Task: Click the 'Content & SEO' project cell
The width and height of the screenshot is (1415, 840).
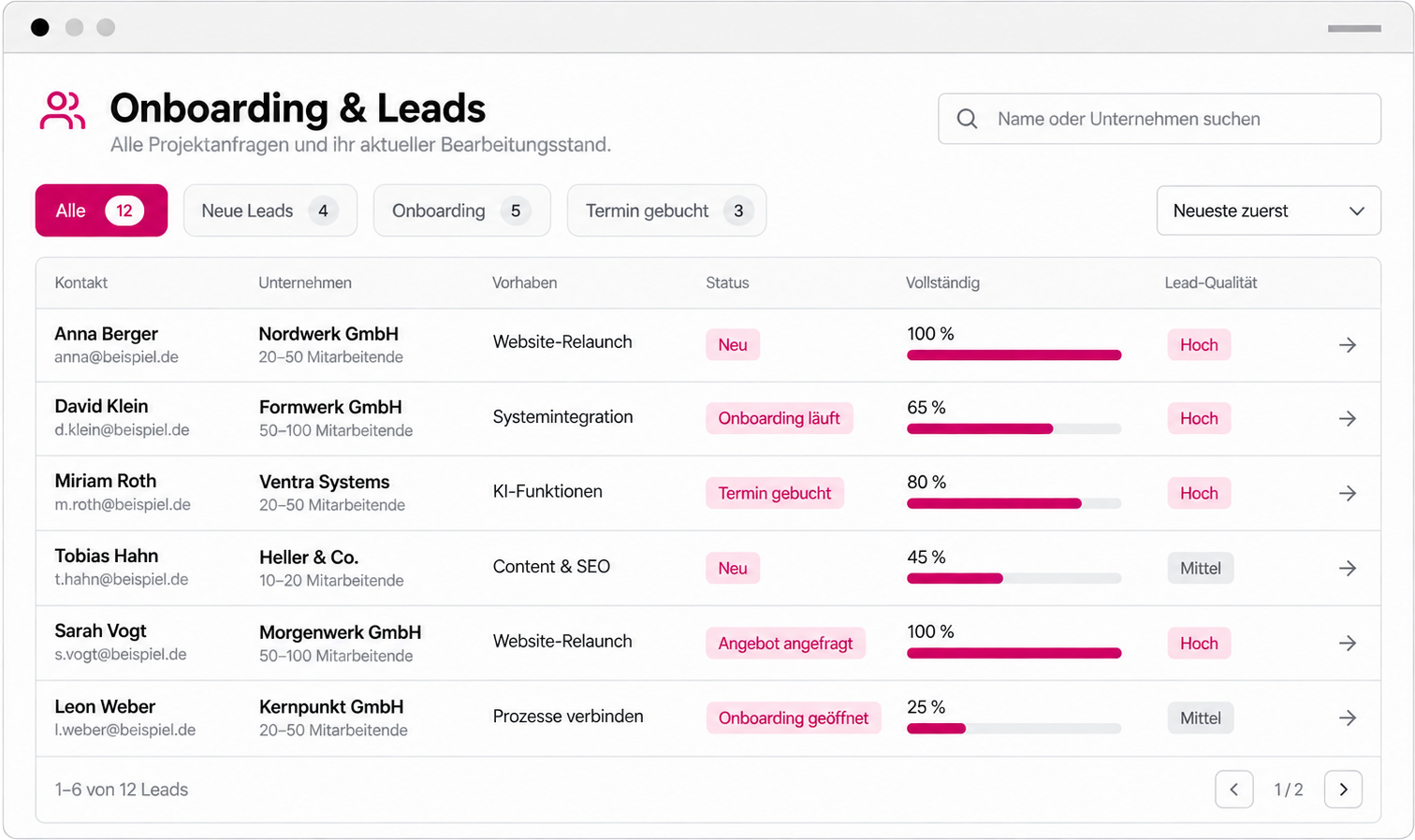Action: point(551,567)
